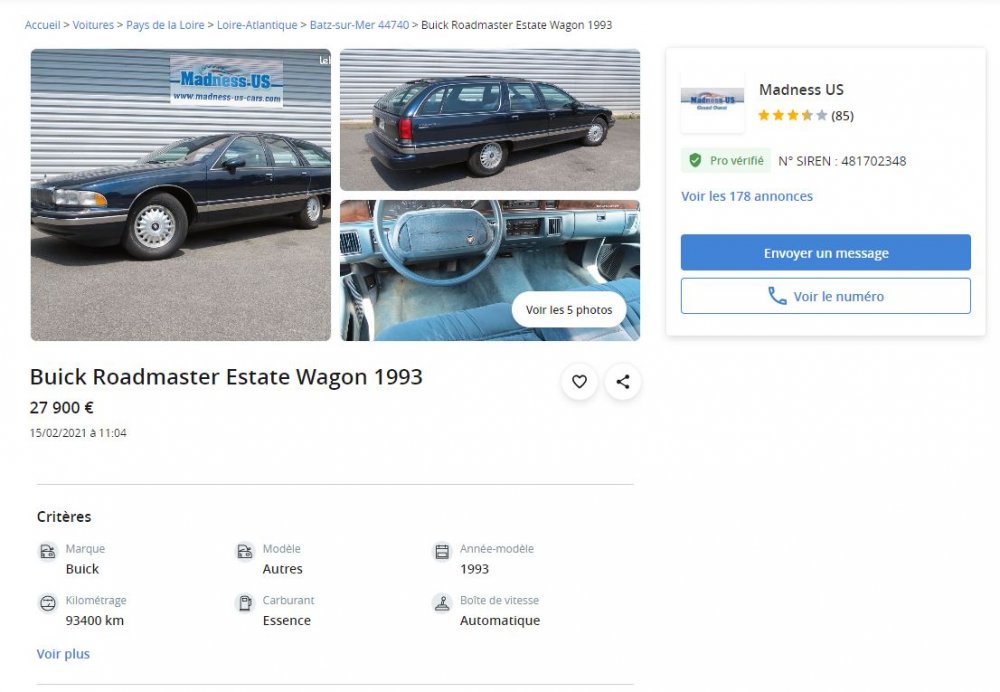Open main front-view car photo

181,195
